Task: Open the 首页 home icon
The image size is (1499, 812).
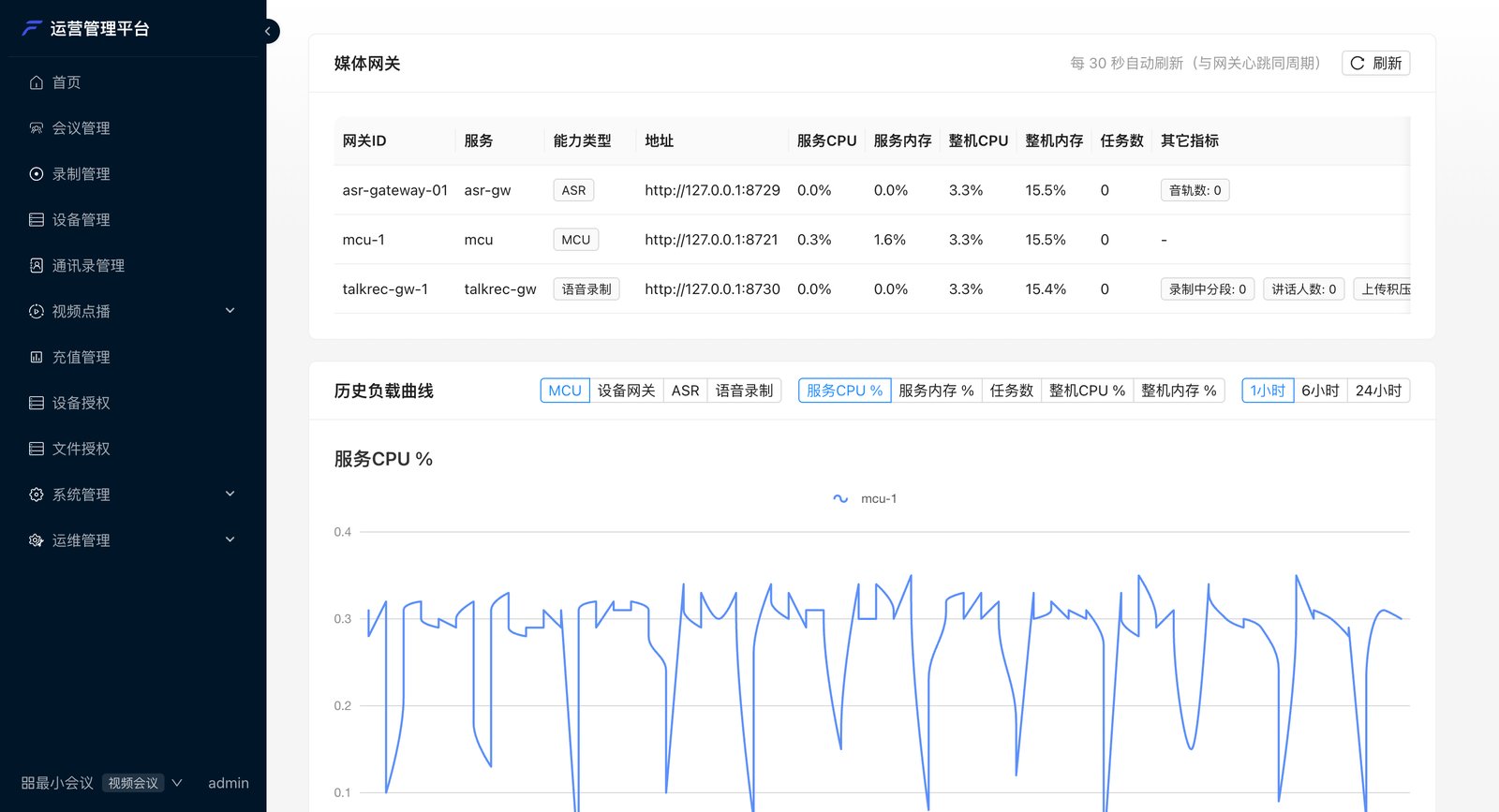Action: pyautogui.click(x=37, y=82)
